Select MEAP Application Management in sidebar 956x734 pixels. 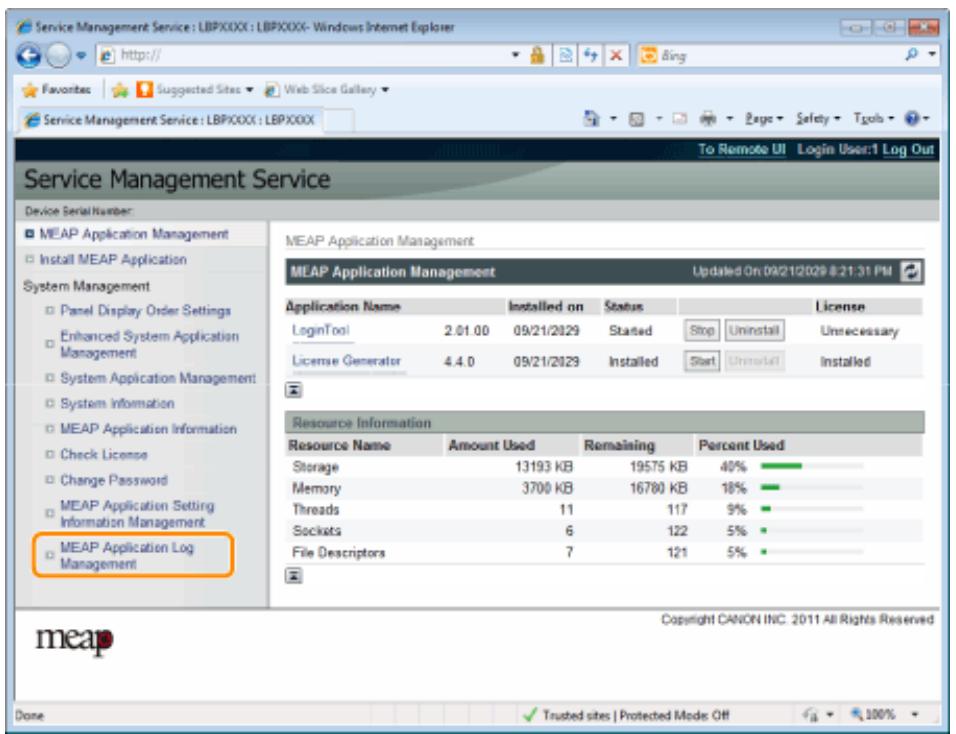[x=134, y=234]
